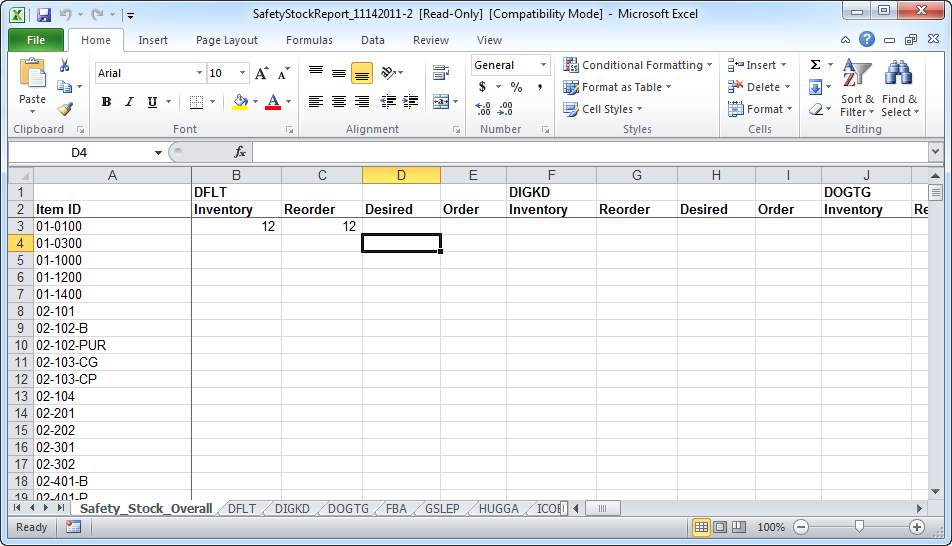
Task: Decrease font size with Shrink Font icon
Action: [284, 73]
